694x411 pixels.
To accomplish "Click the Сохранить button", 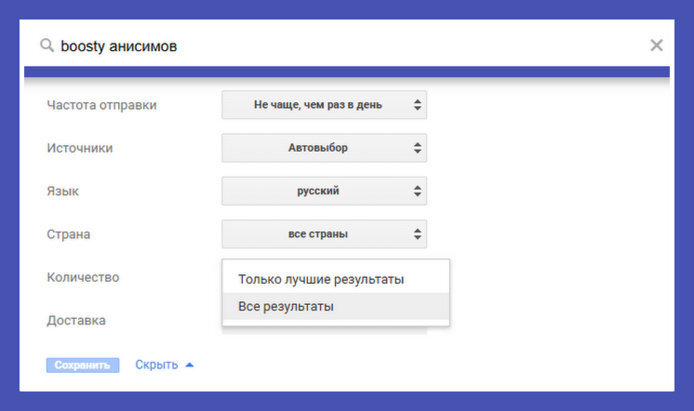I will pos(83,365).
